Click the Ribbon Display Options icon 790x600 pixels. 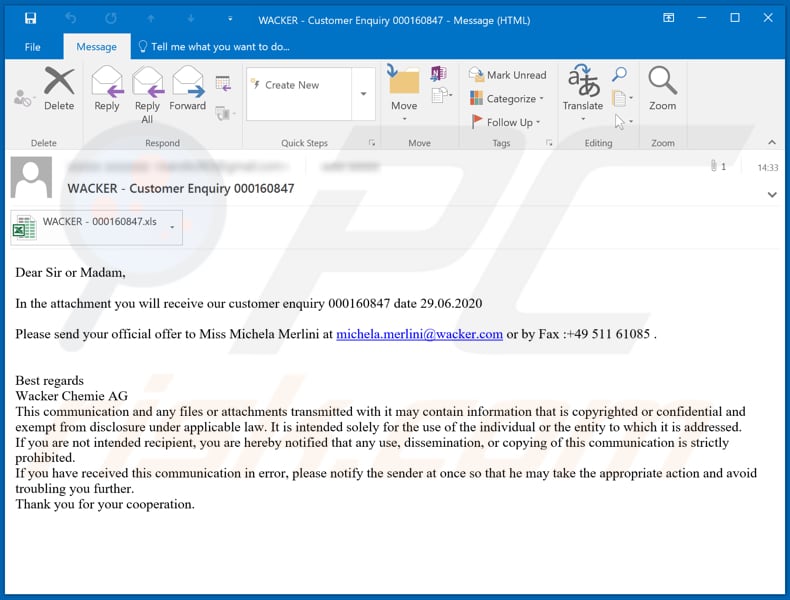[x=668, y=18]
